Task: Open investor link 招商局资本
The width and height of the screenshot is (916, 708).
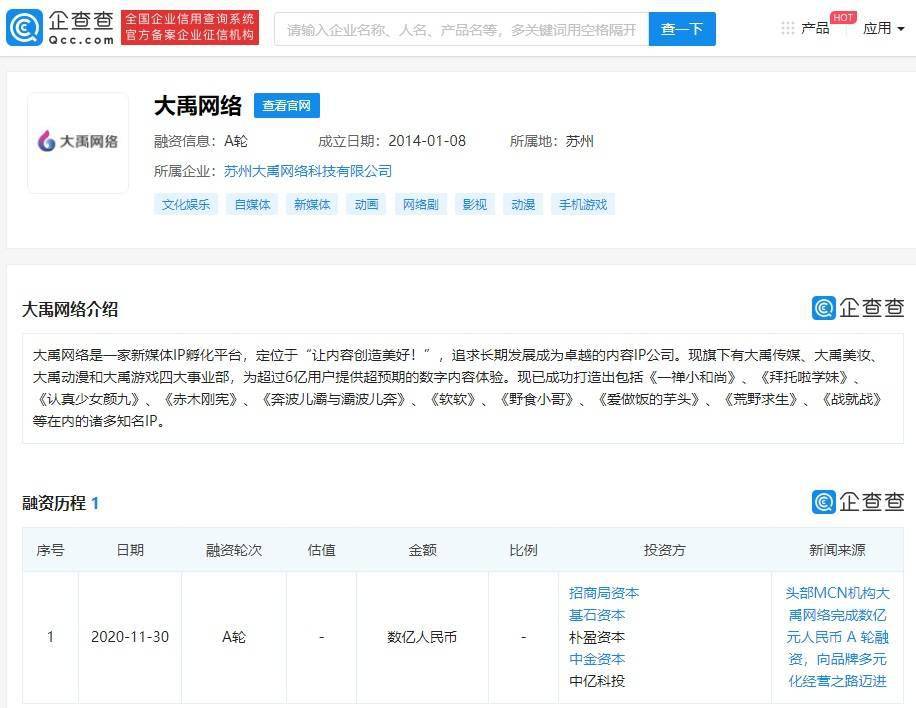Action: (604, 593)
